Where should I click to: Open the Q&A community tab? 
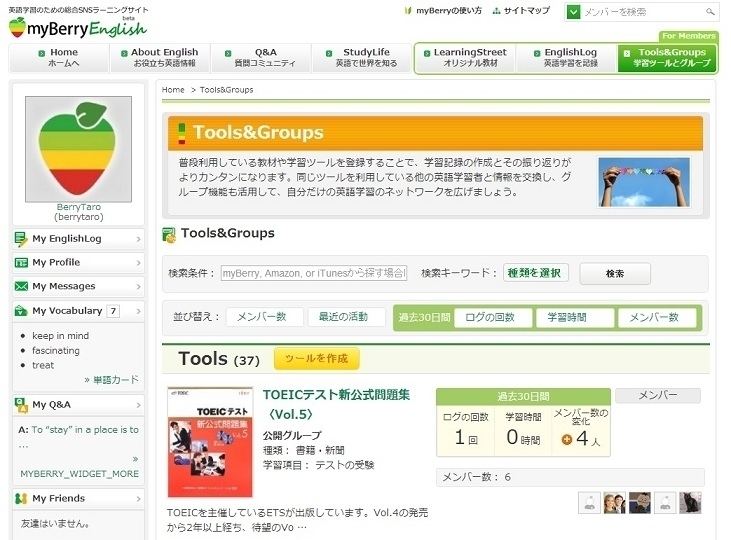[x=261, y=58]
